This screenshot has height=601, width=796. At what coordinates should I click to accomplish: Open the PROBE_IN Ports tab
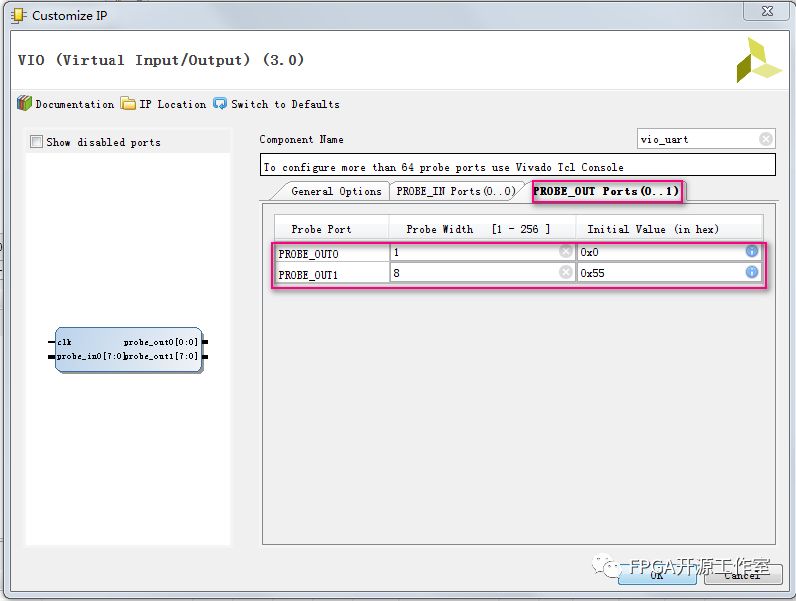click(455, 191)
